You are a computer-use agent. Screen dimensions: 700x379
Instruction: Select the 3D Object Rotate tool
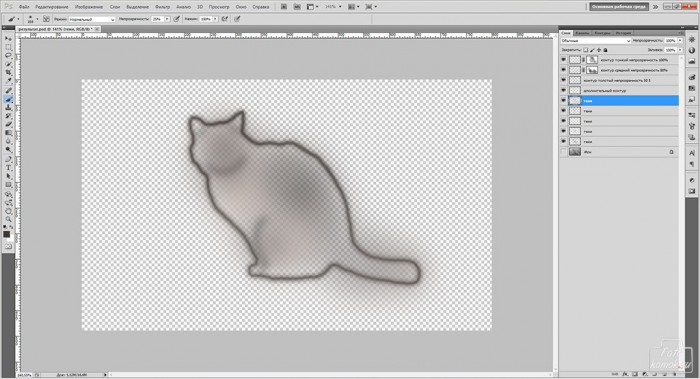click(8, 194)
